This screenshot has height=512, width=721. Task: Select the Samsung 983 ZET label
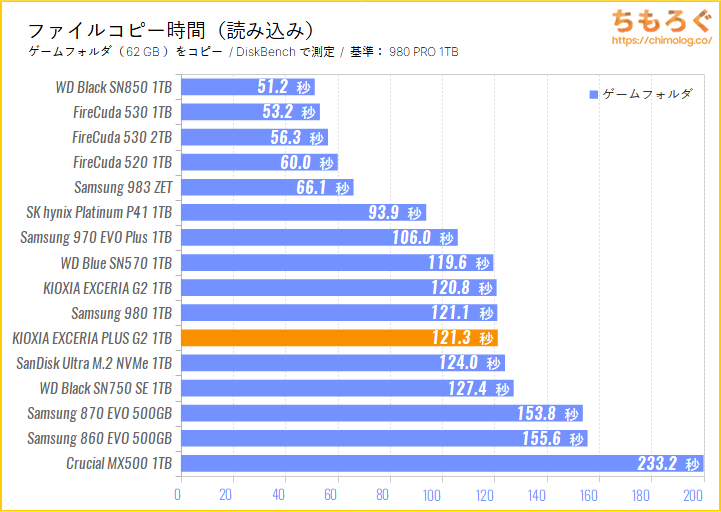tap(123, 187)
